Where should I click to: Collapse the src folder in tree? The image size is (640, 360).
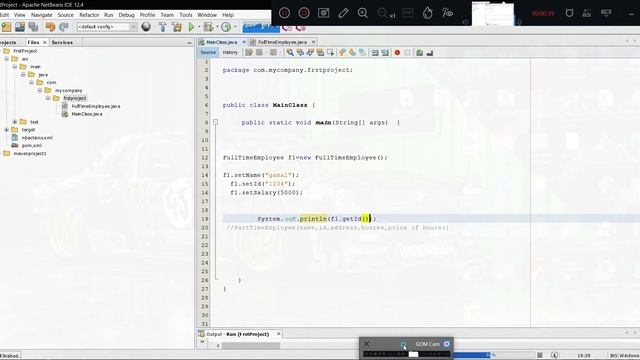point(7,59)
